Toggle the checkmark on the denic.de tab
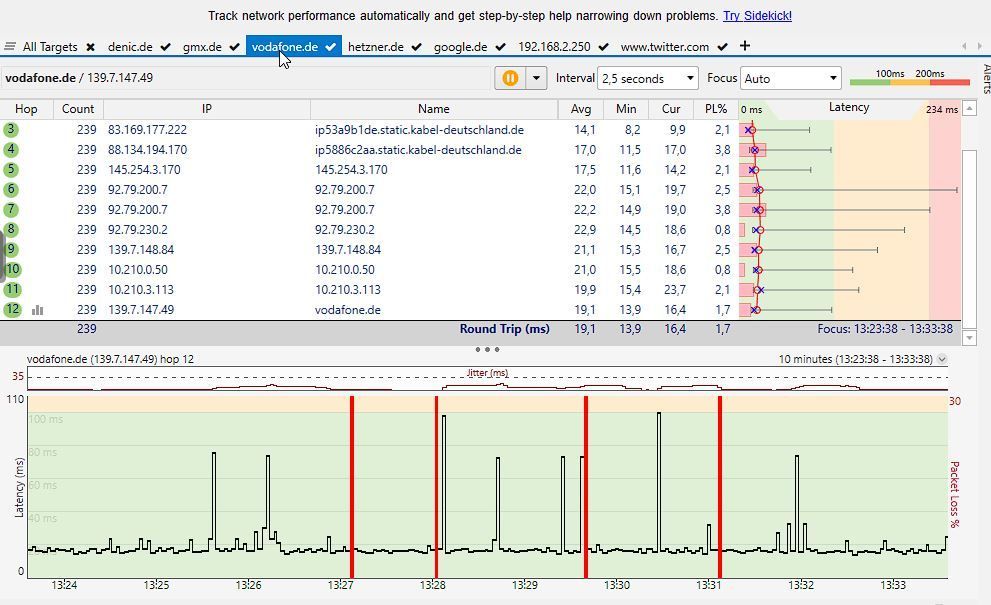This screenshot has width=991, height=605. coord(165,47)
